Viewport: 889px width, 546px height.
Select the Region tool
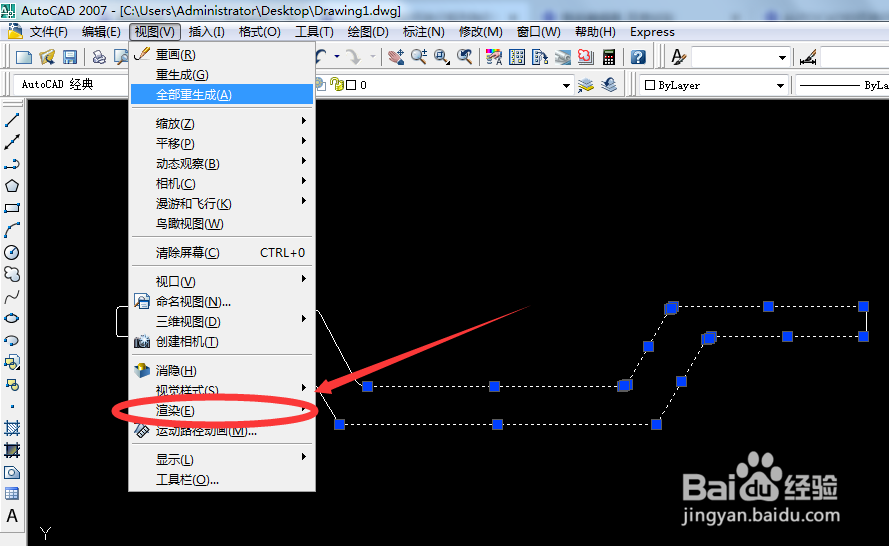coord(12,472)
